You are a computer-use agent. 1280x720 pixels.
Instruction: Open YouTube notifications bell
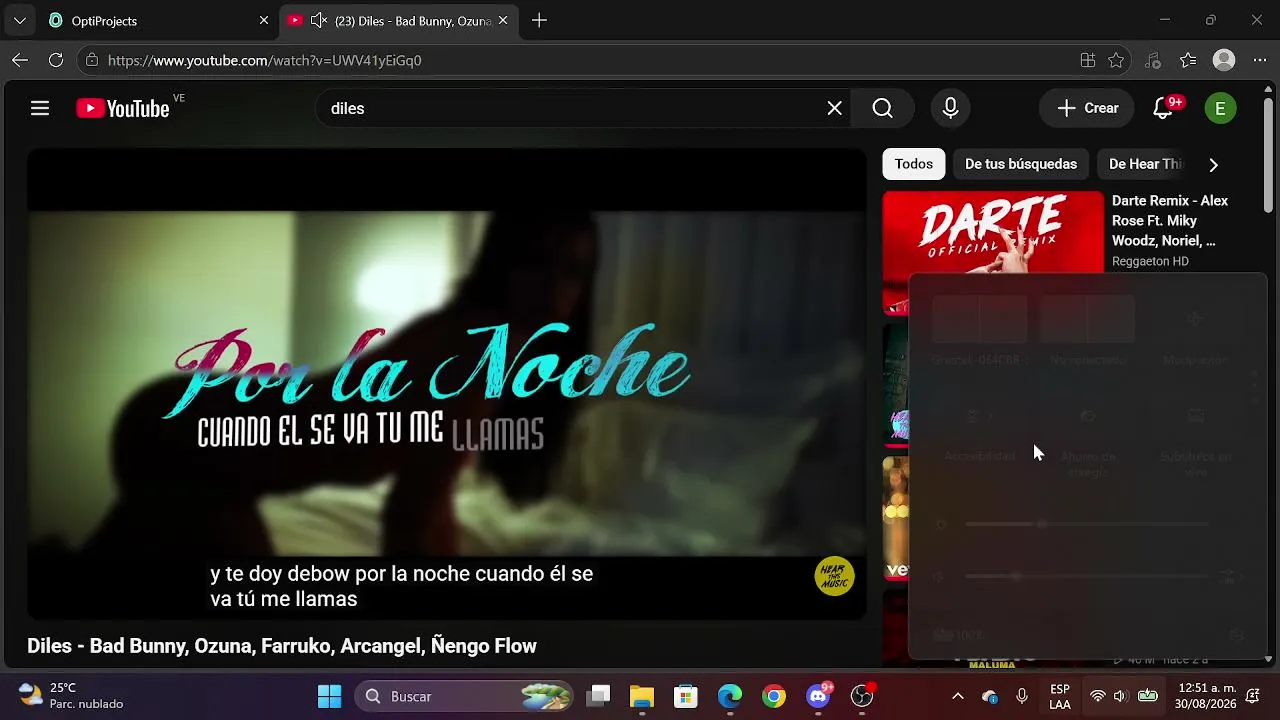click(x=1163, y=108)
